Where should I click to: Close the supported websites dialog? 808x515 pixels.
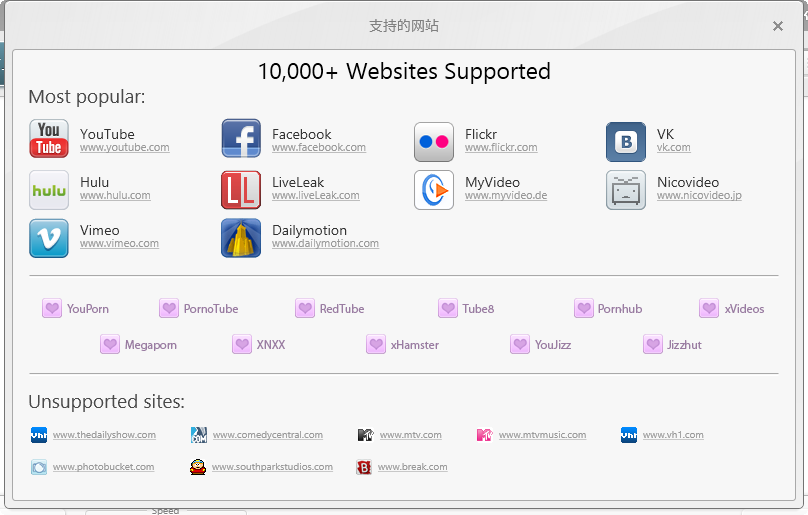coord(778,26)
